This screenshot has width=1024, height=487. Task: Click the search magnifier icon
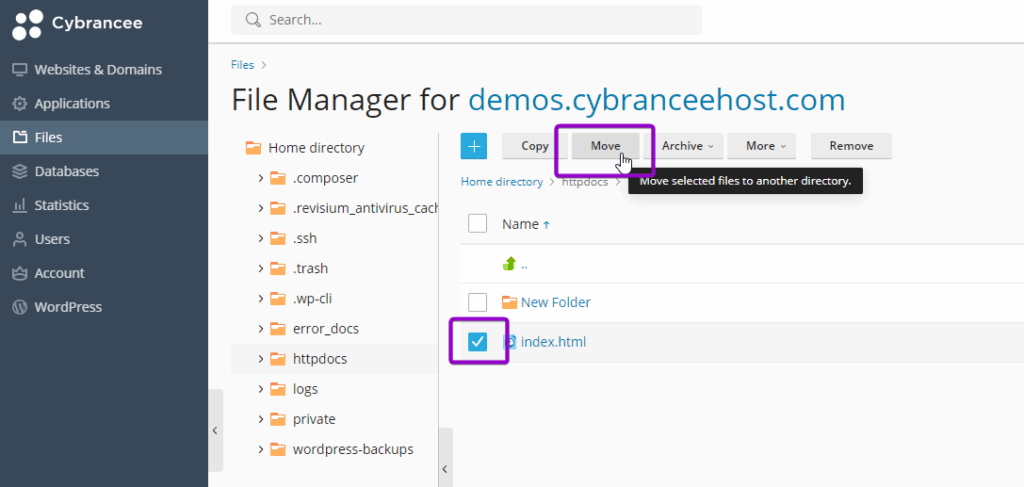click(253, 20)
